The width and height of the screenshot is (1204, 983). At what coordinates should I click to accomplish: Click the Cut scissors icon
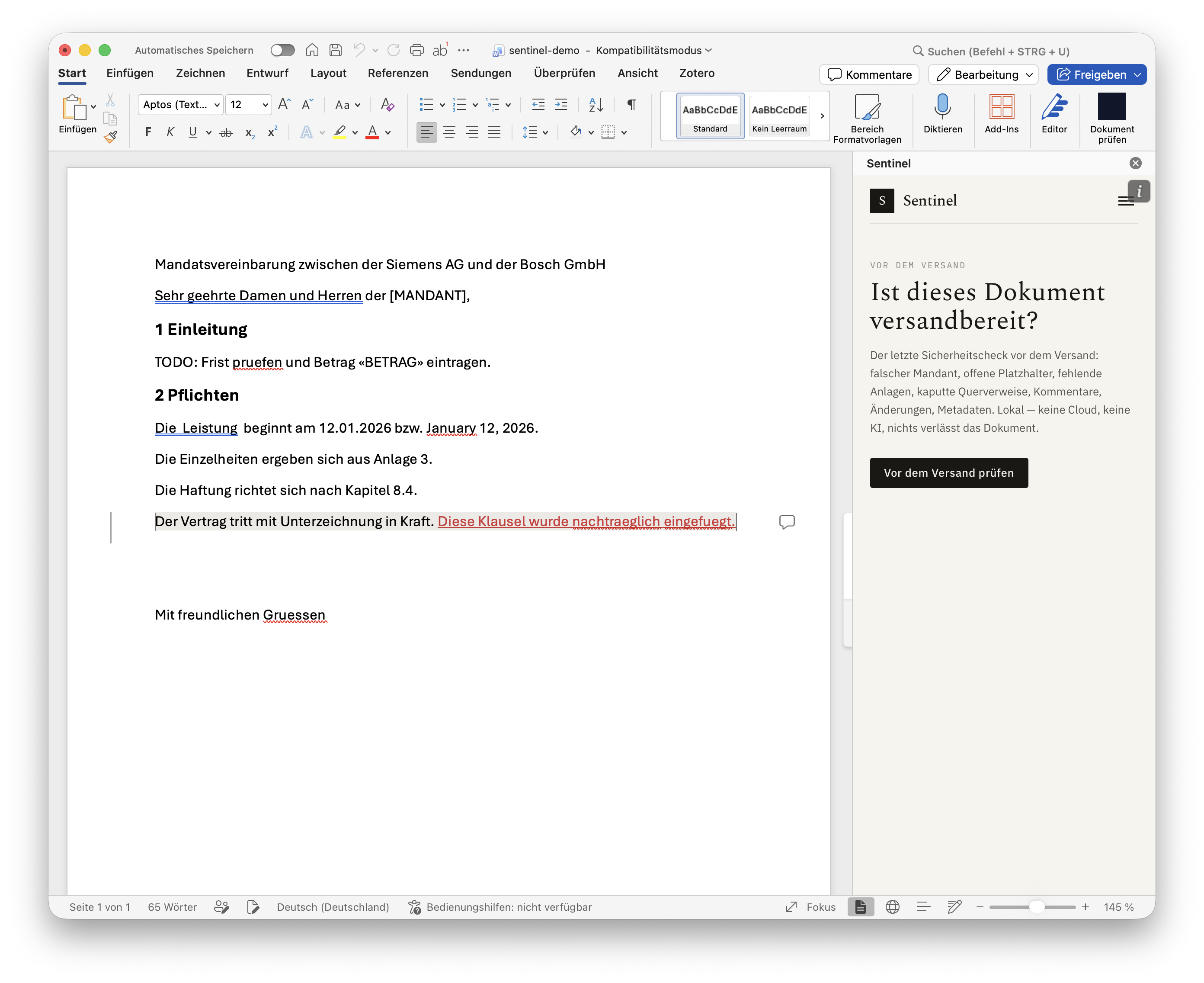[110, 101]
